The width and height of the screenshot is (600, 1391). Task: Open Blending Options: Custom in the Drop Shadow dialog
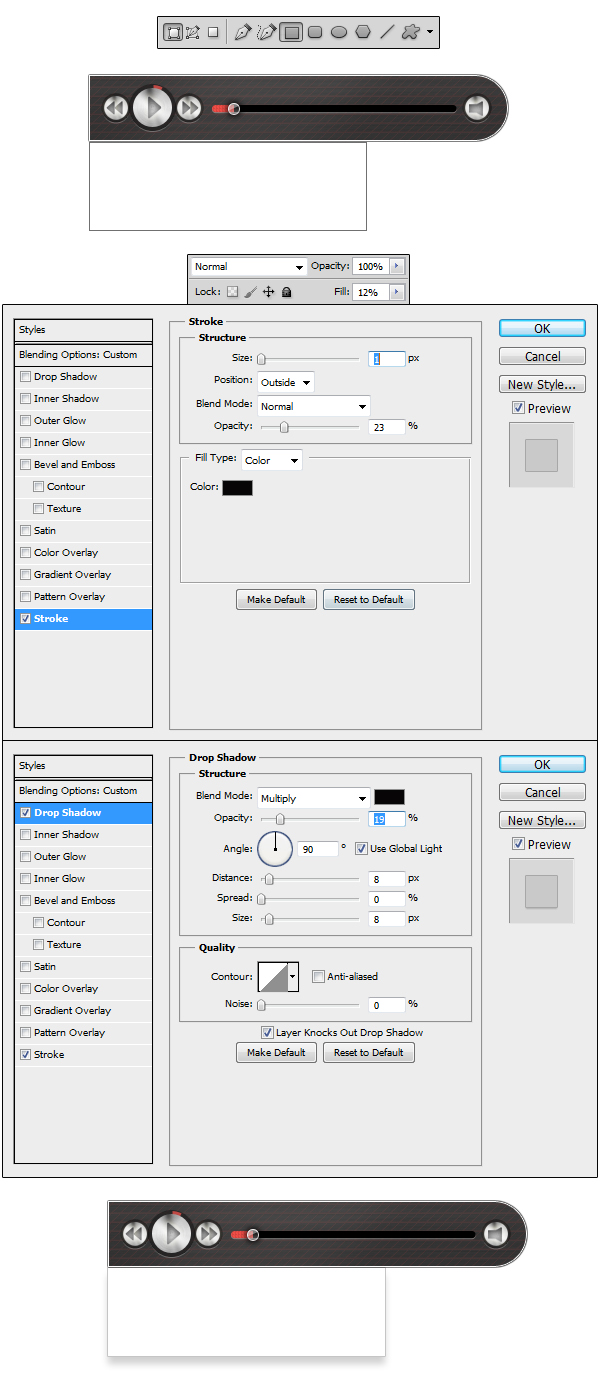point(84,791)
